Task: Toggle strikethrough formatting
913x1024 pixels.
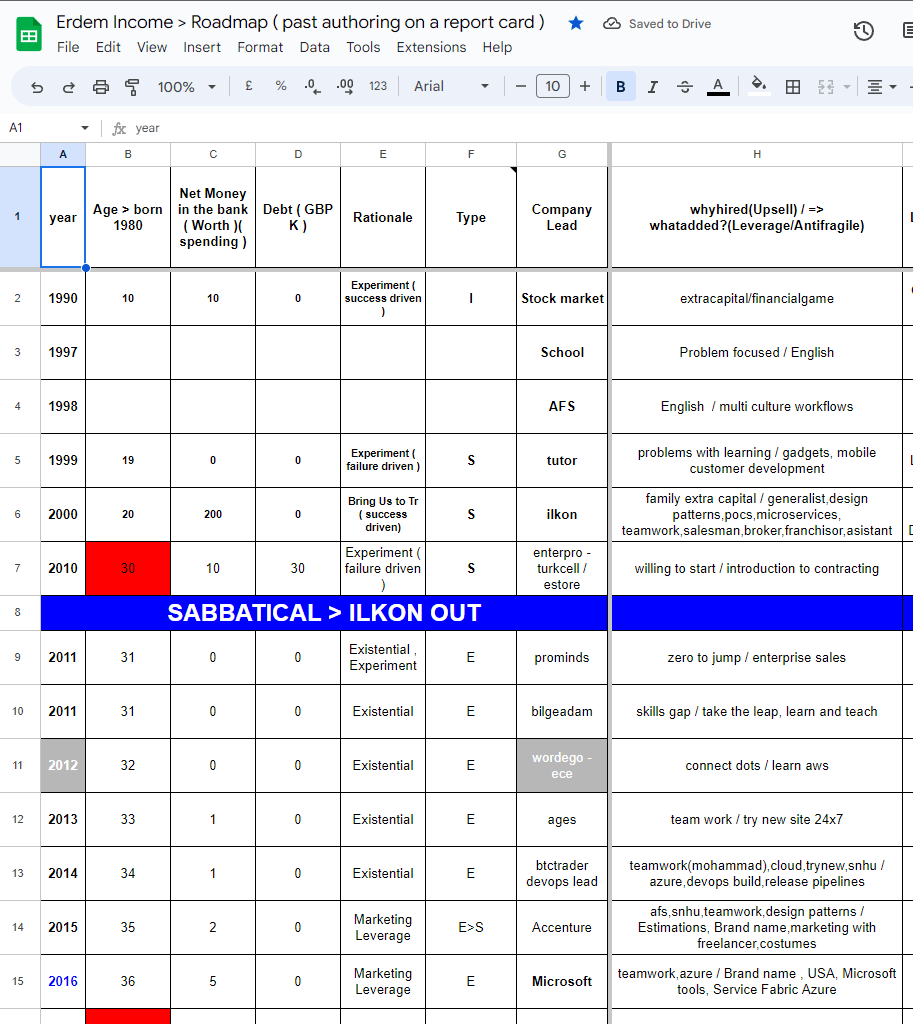Action: coord(684,86)
